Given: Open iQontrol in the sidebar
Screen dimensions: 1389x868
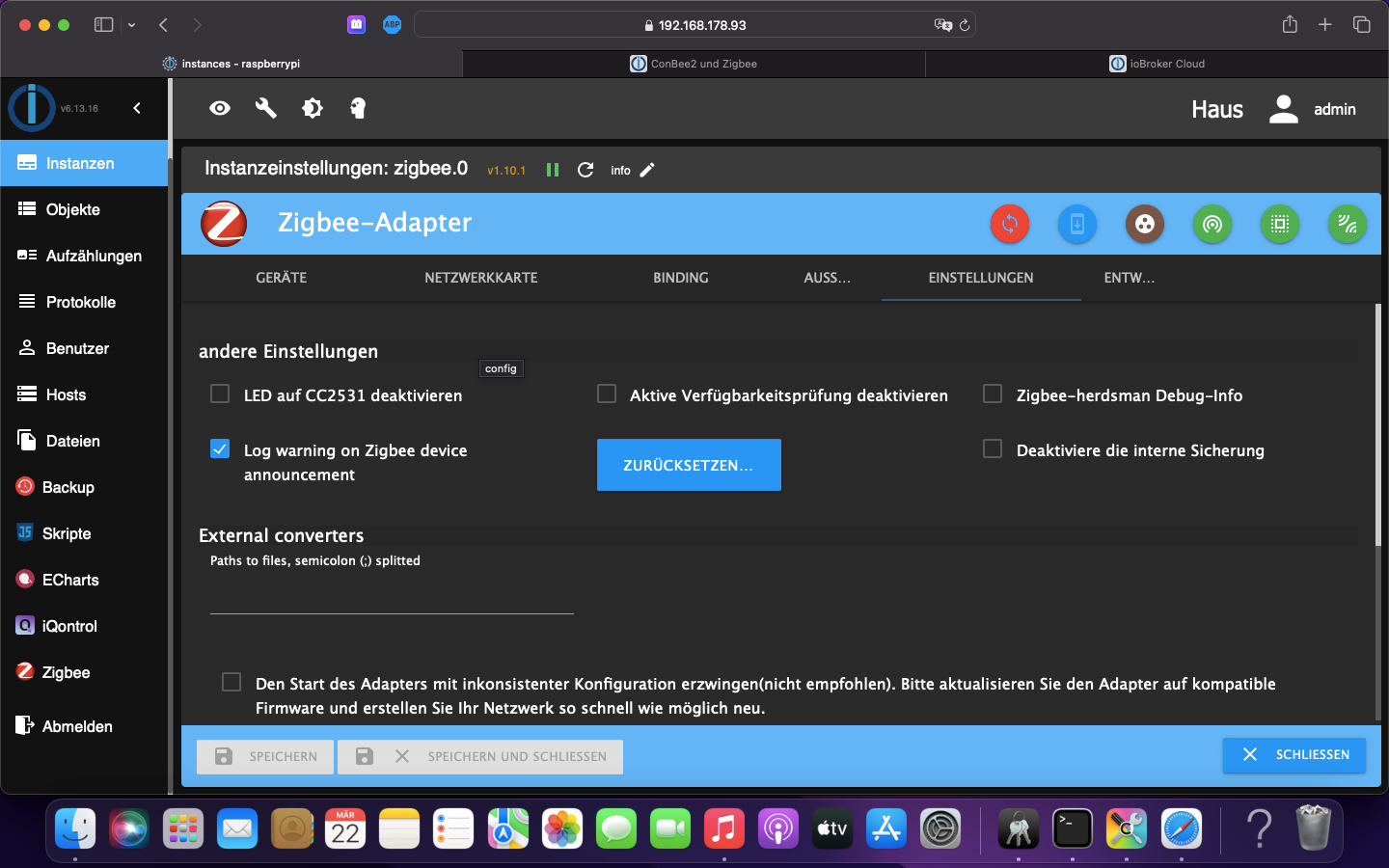Looking at the screenshot, I should (x=85, y=626).
